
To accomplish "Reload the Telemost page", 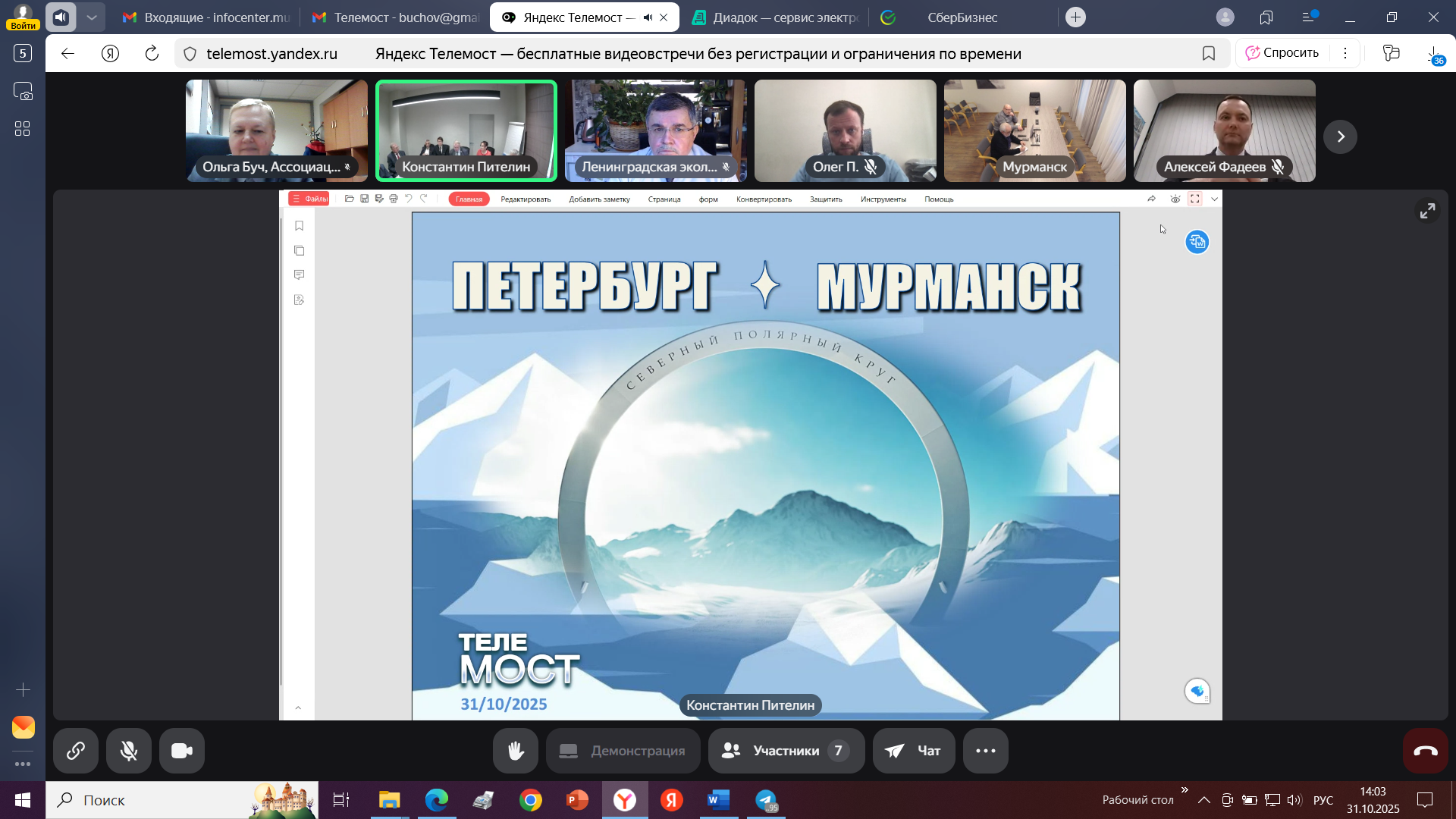I will coord(152,54).
